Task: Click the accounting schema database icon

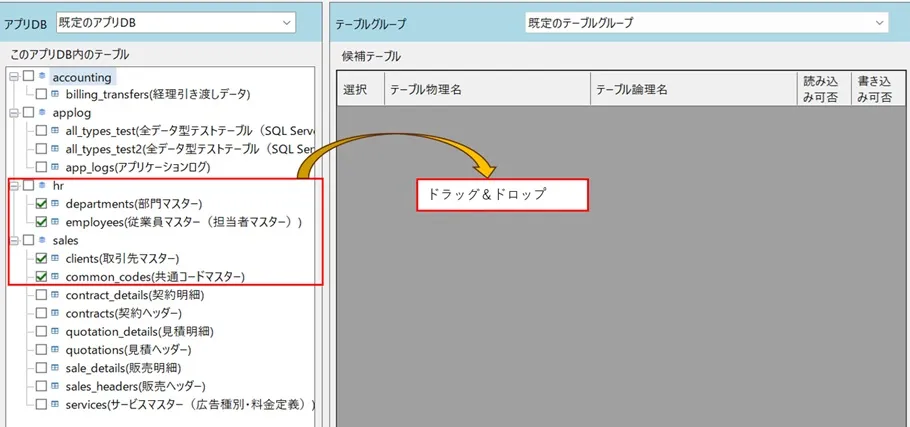Action: click(x=42, y=75)
